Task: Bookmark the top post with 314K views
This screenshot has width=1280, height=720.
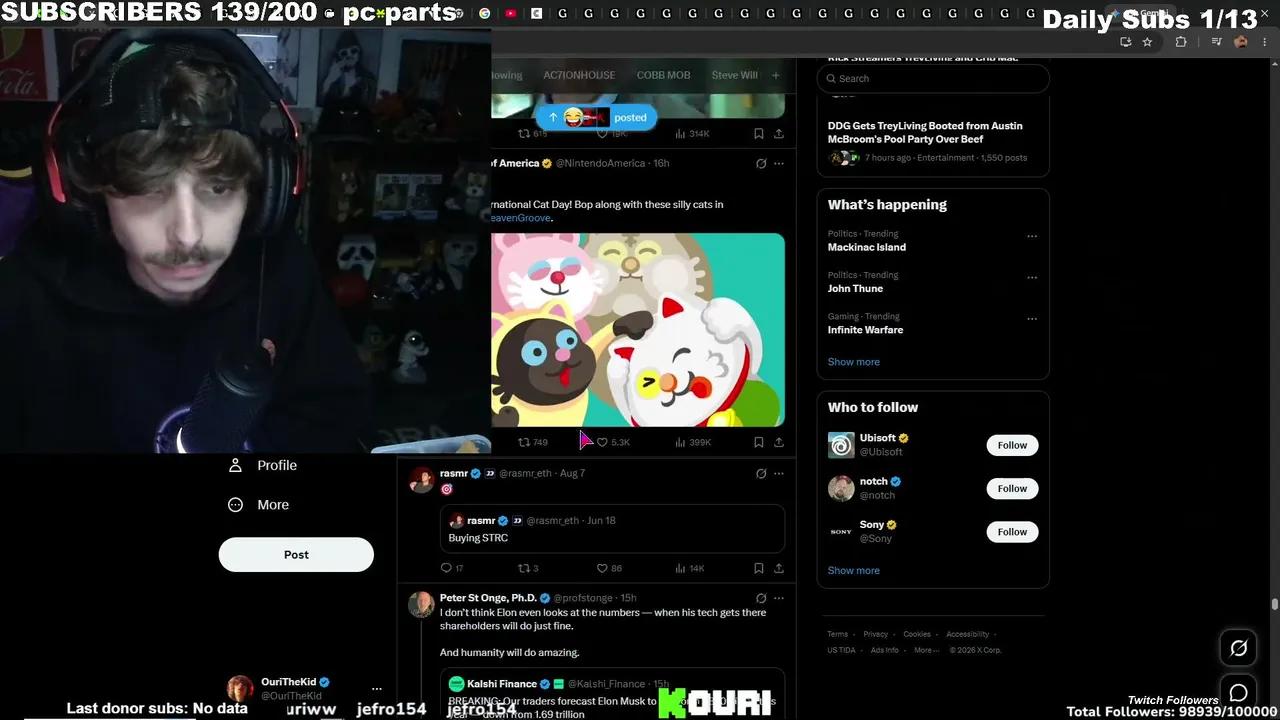Action: click(758, 133)
